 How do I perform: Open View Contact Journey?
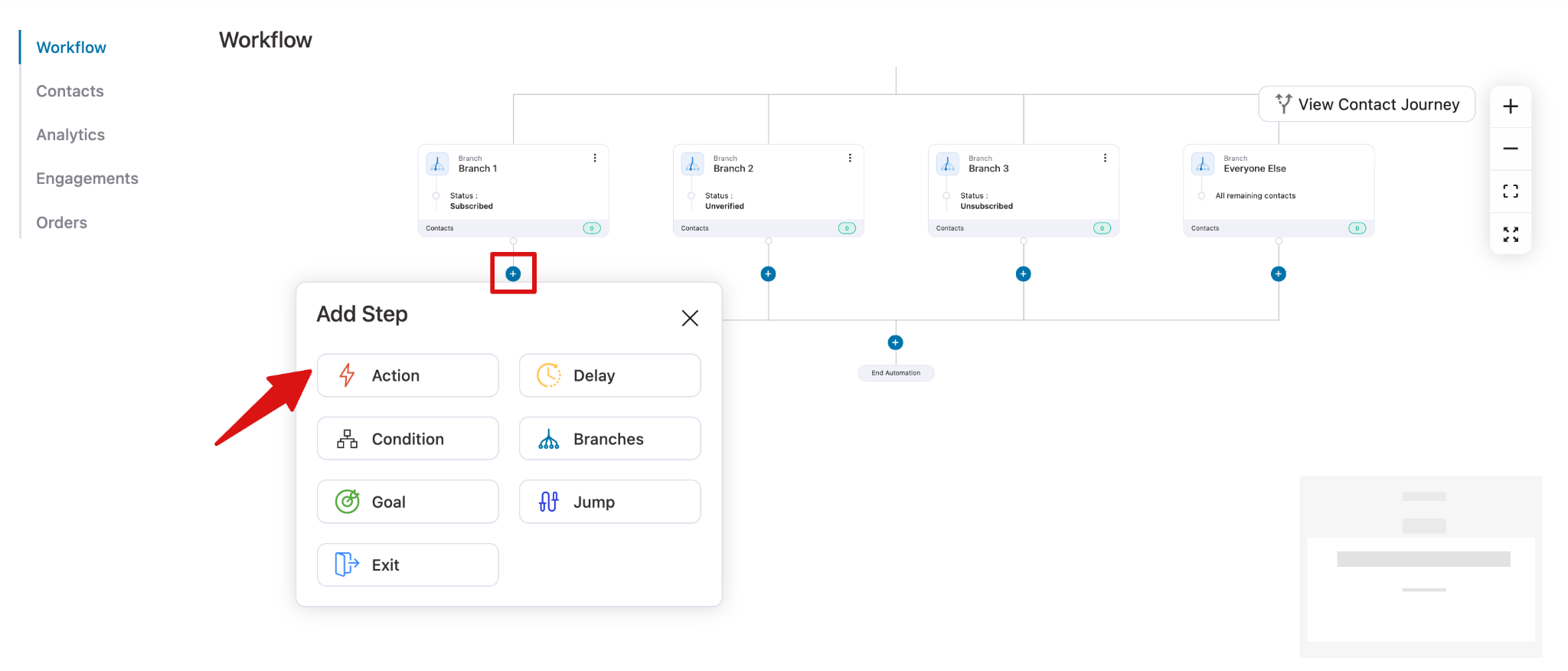pyautogui.click(x=1367, y=104)
